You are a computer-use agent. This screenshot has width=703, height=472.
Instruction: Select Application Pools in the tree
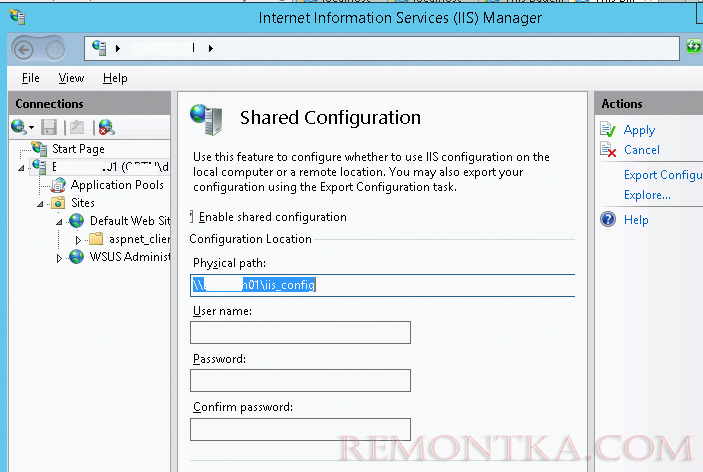coord(117,185)
